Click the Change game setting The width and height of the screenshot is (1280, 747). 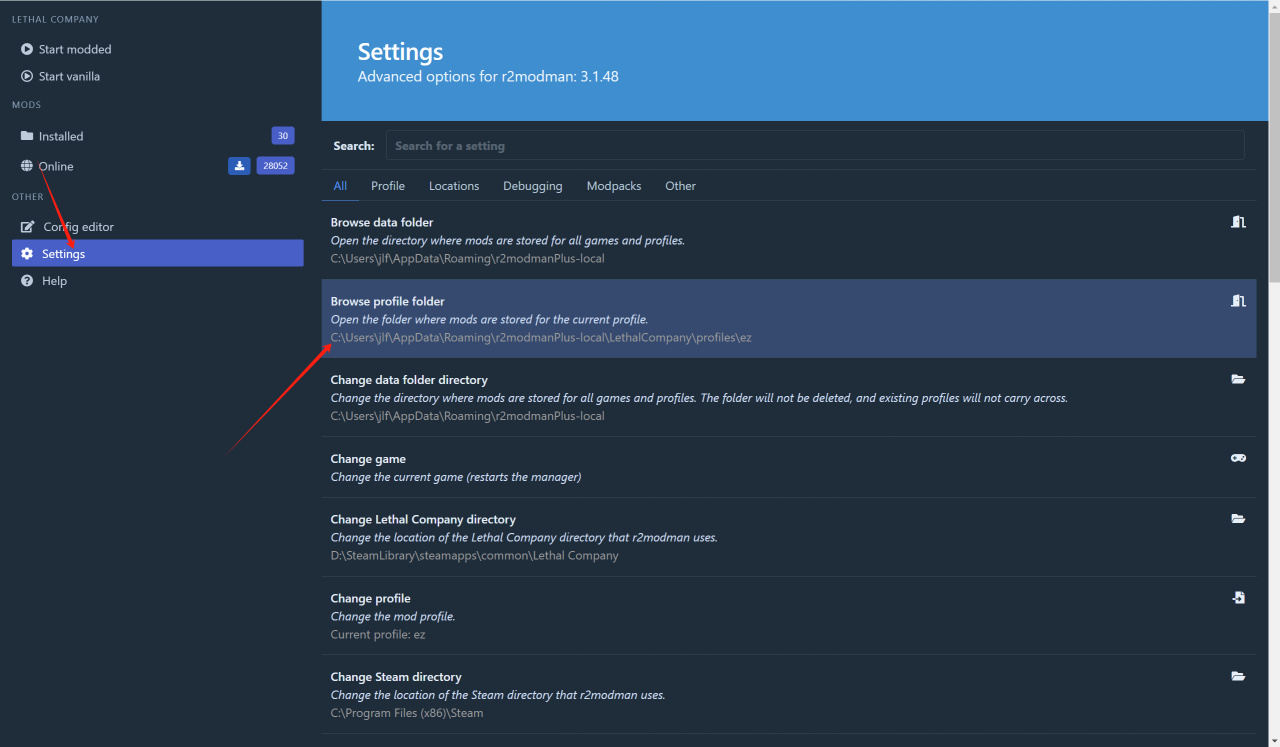[789, 468]
